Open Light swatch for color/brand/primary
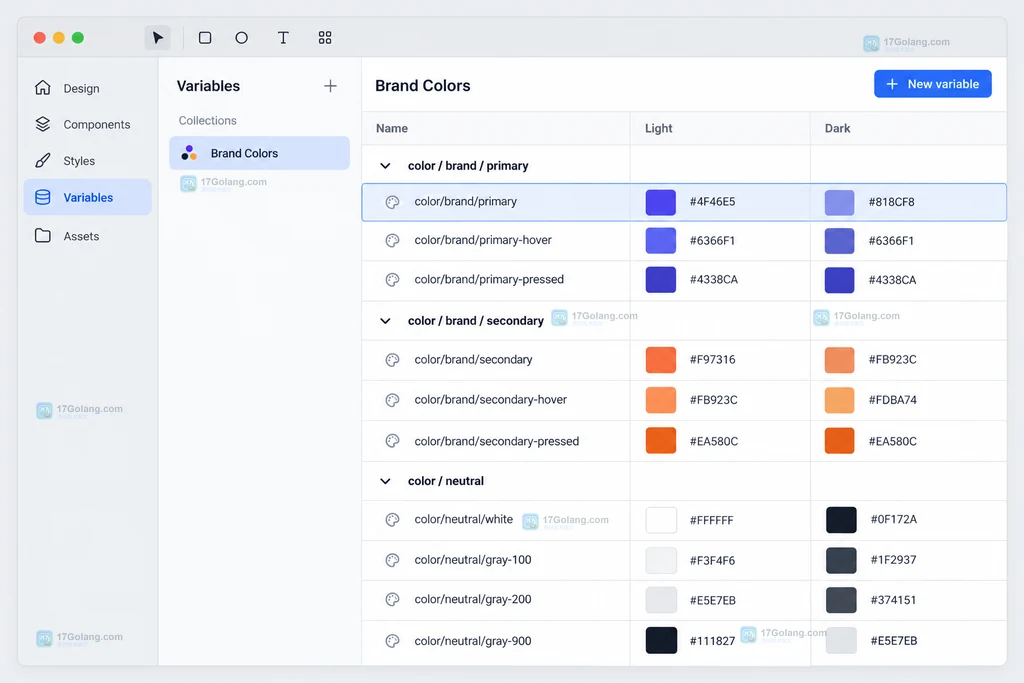The height and width of the screenshot is (683, 1024). coord(661,202)
